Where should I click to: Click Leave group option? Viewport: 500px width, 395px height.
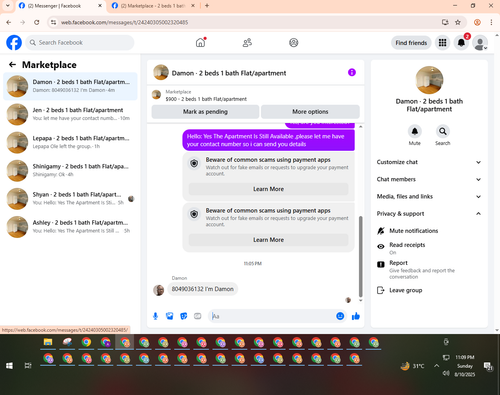click(x=429, y=290)
